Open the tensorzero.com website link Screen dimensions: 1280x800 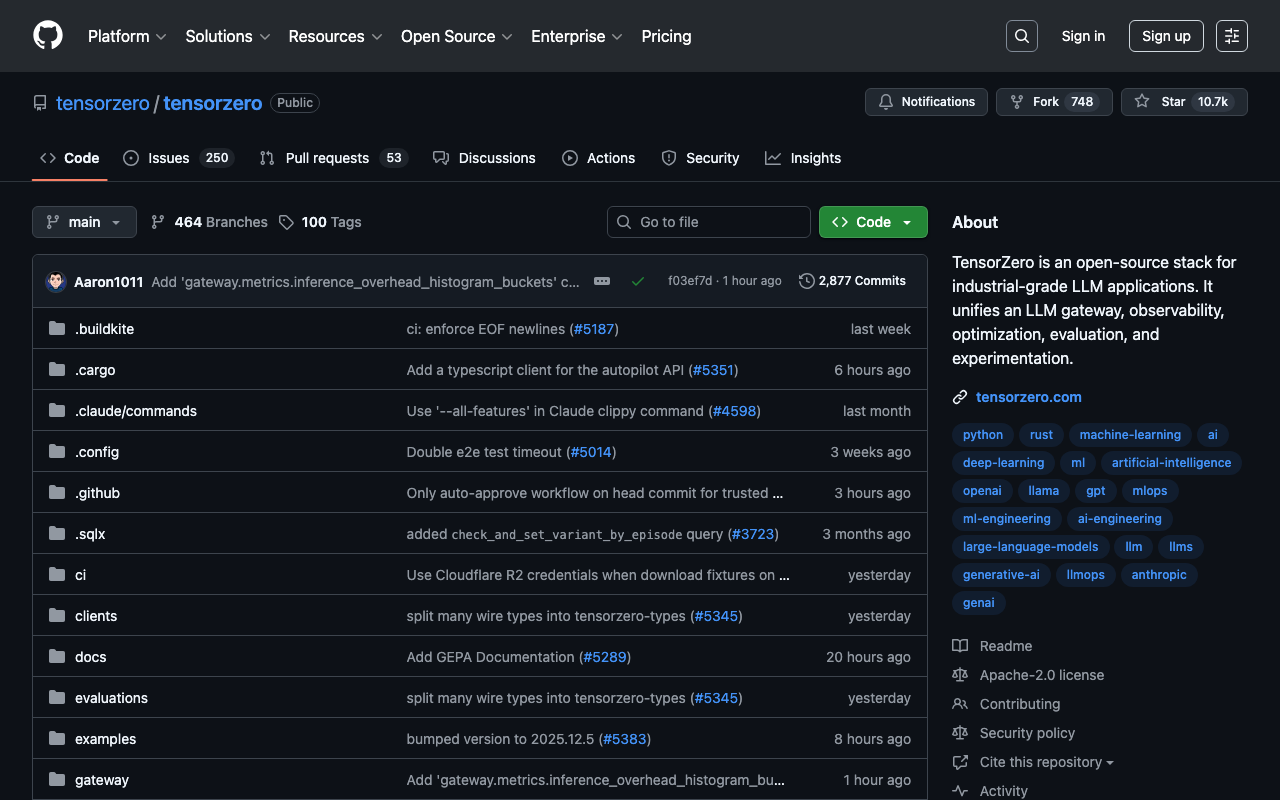click(1028, 397)
